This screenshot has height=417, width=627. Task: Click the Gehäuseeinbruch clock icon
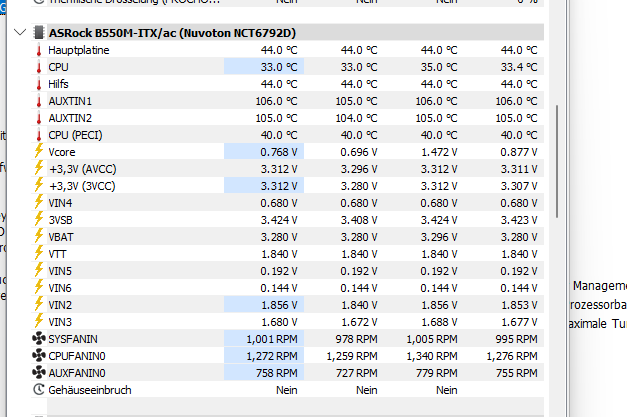click(39, 389)
